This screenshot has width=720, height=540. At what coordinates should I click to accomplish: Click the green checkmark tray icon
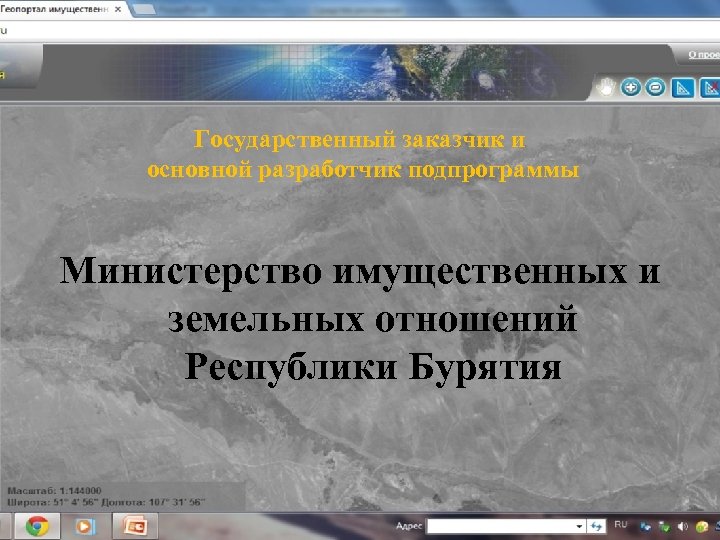[x=664, y=527]
